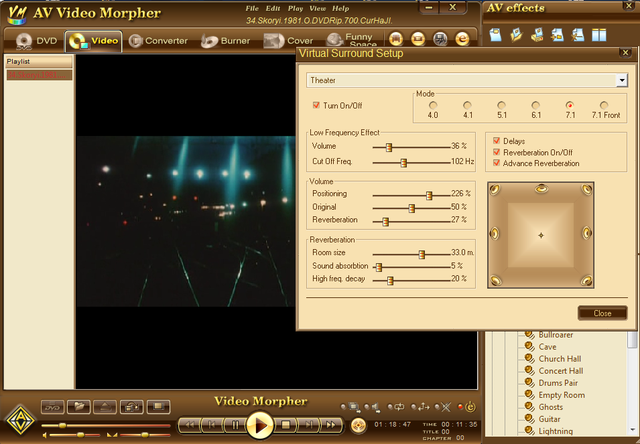Screen dimensions: 640x444
Task: Click the fast-forward button
Action: click(x=331, y=425)
